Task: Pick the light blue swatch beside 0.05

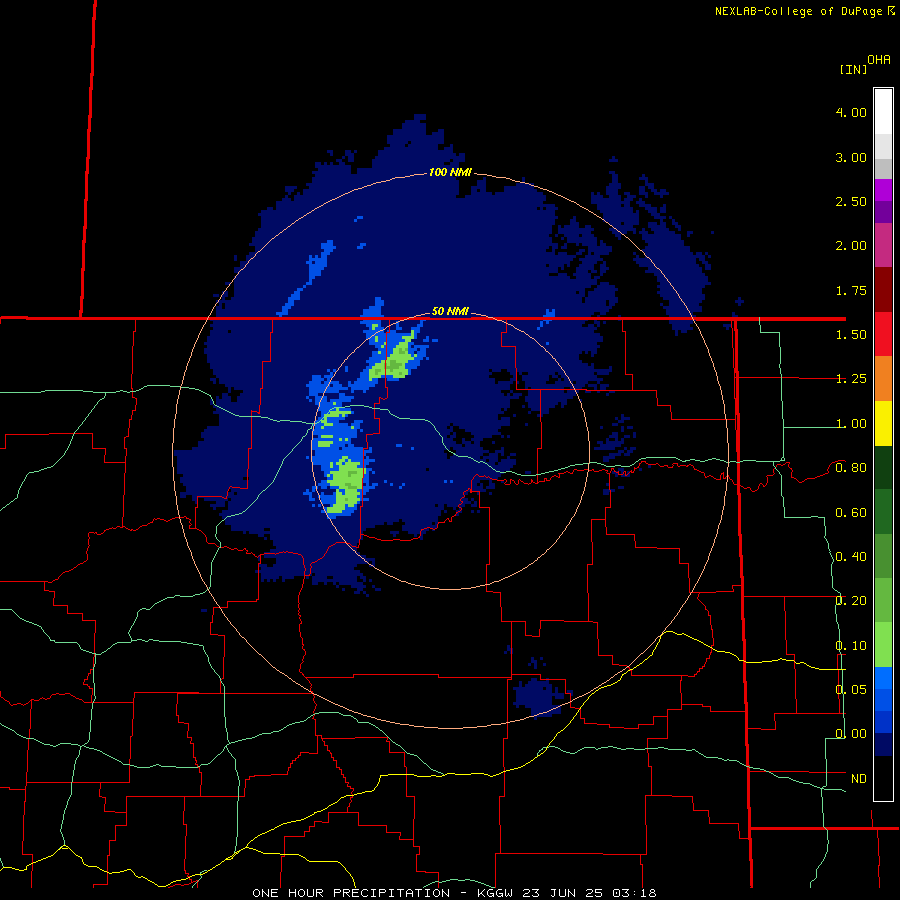Action: (x=883, y=678)
